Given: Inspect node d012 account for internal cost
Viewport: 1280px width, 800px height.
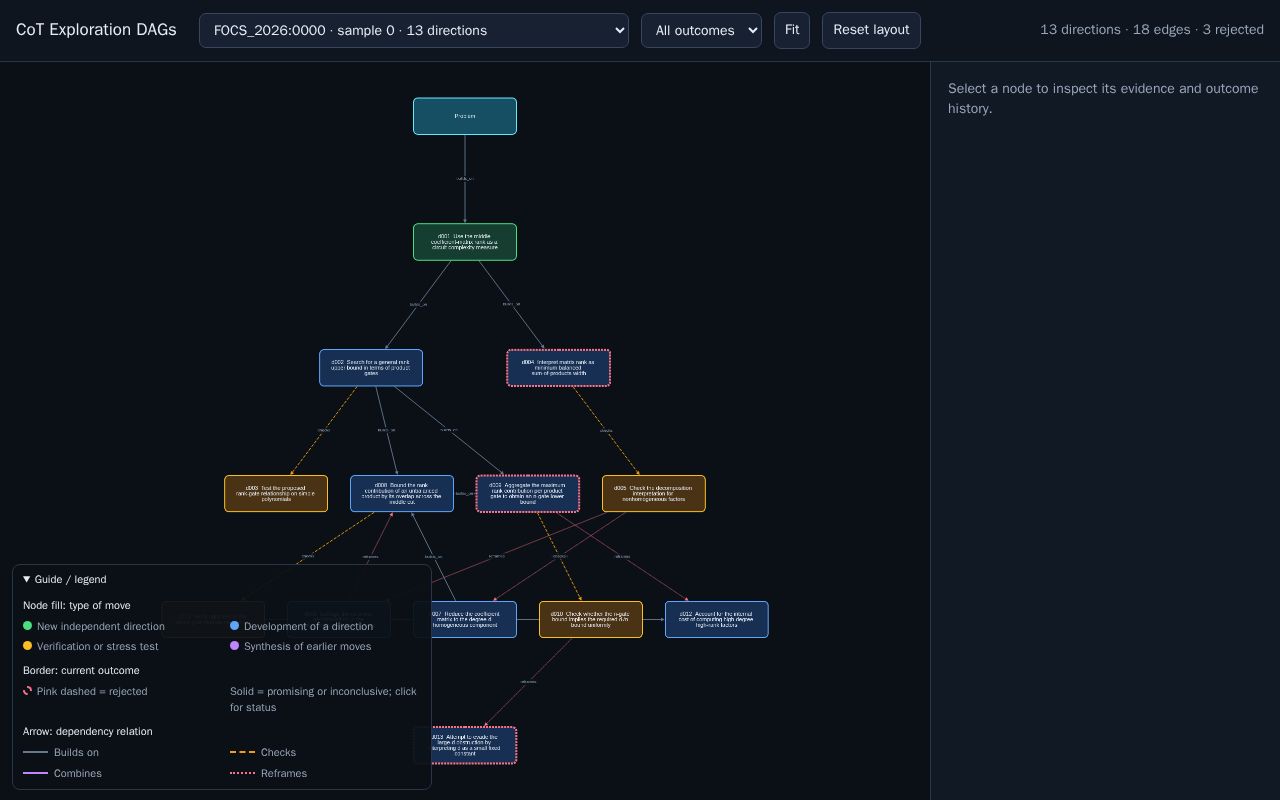Looking at the screenshot, I should [x=717, y=620].
